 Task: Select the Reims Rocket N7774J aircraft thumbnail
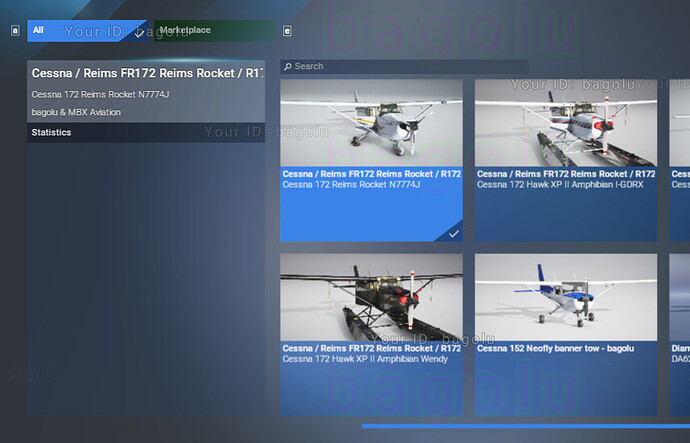371,123
